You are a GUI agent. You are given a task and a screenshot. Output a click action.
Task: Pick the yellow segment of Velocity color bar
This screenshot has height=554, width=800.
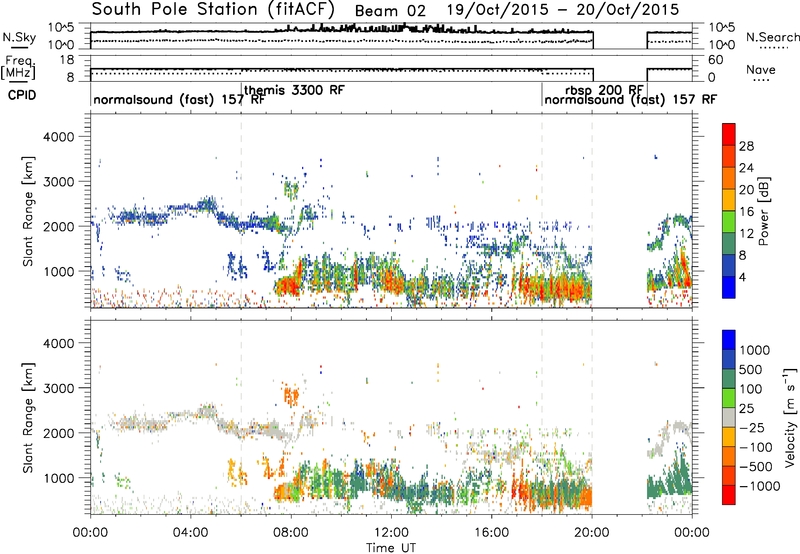[x=728, y=437]
